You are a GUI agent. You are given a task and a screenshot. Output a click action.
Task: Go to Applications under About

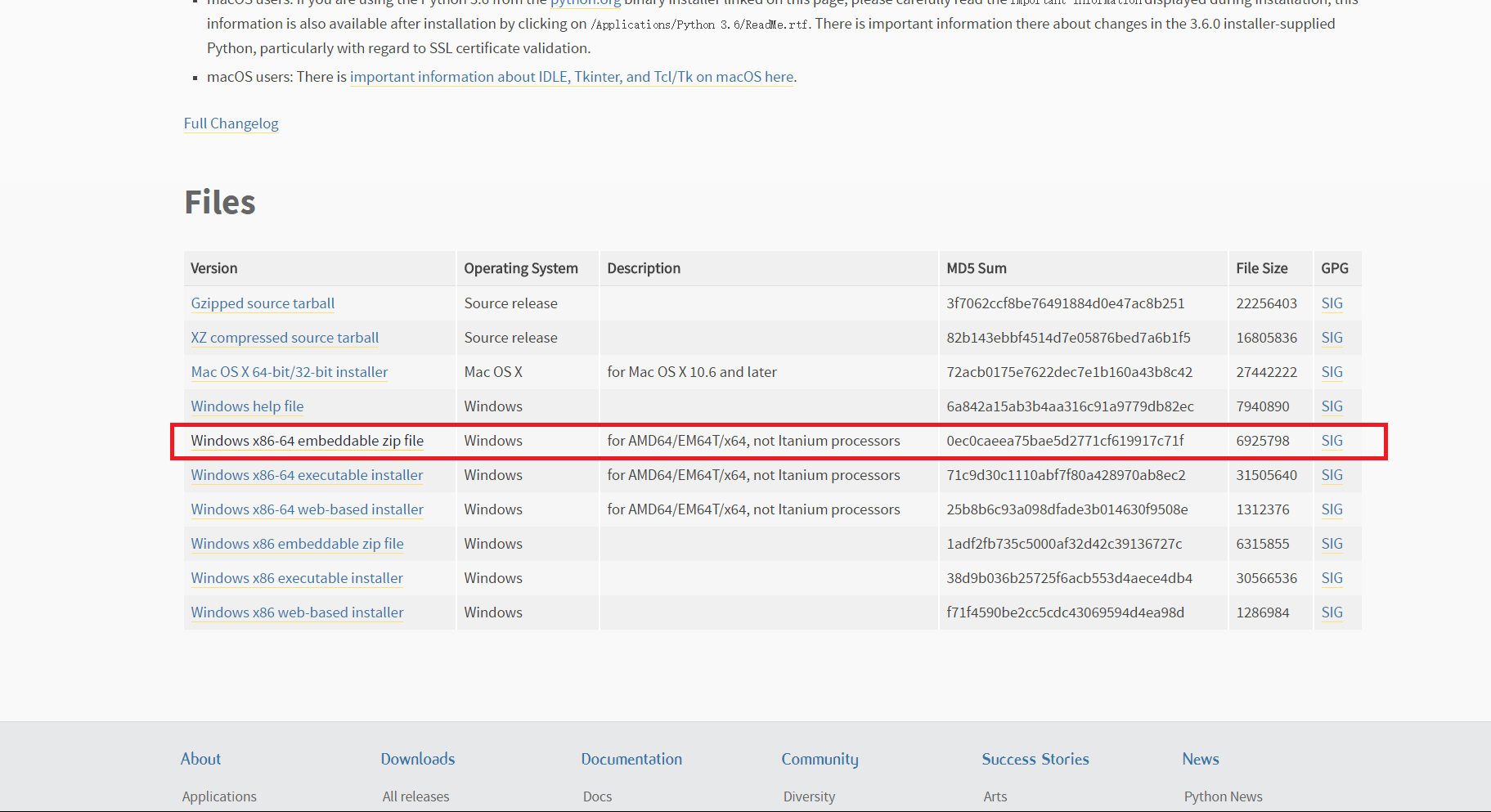(219, 796)
